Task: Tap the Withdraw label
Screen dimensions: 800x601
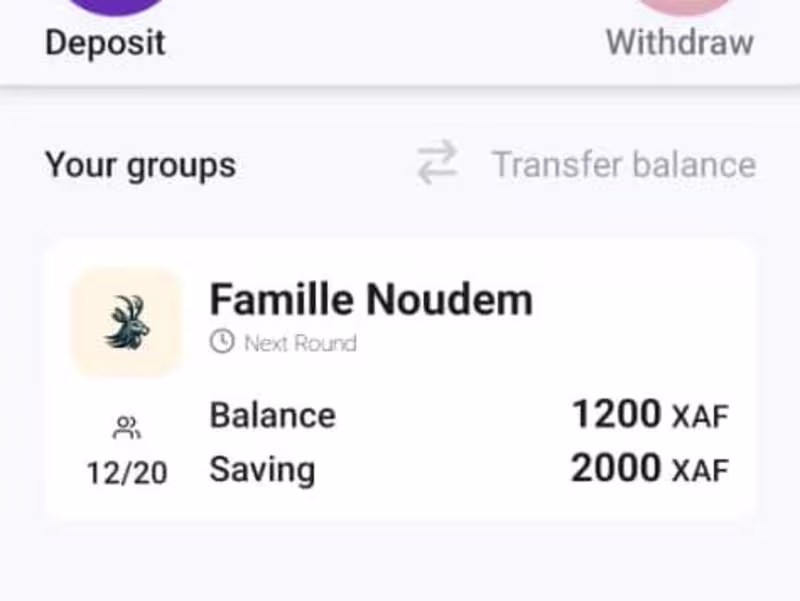Action: (x=680, y=42)
